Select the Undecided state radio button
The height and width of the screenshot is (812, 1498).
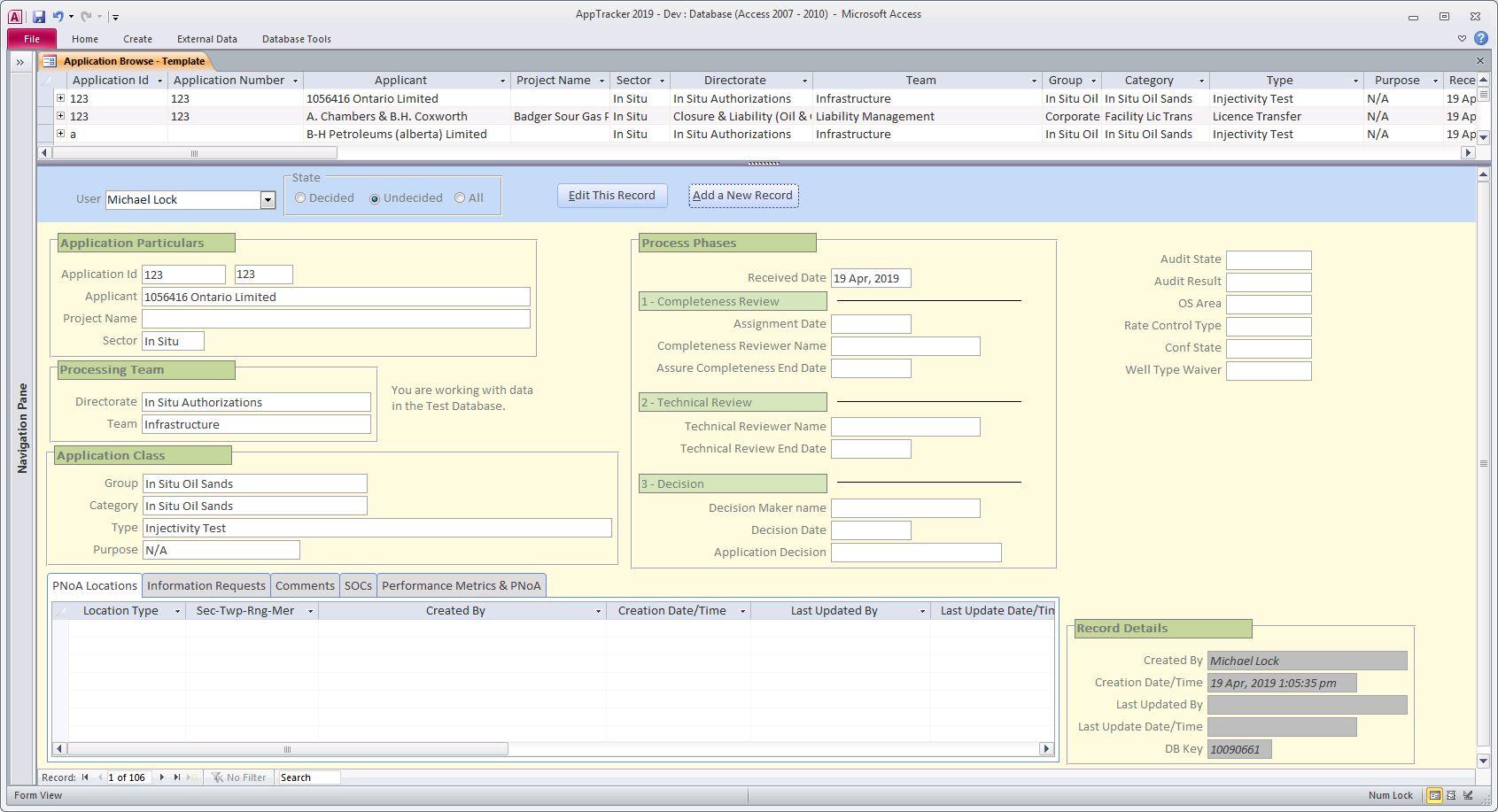pos(375,198)
